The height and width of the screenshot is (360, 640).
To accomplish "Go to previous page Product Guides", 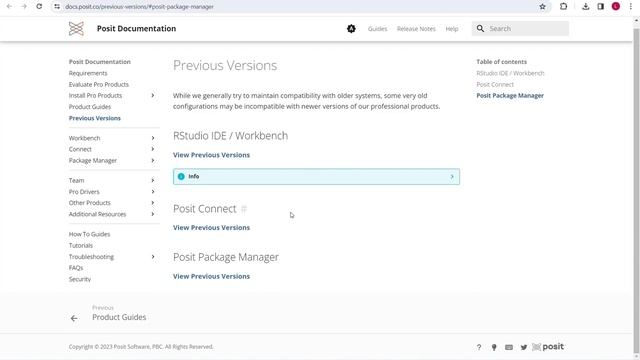I will click(119, 317).
